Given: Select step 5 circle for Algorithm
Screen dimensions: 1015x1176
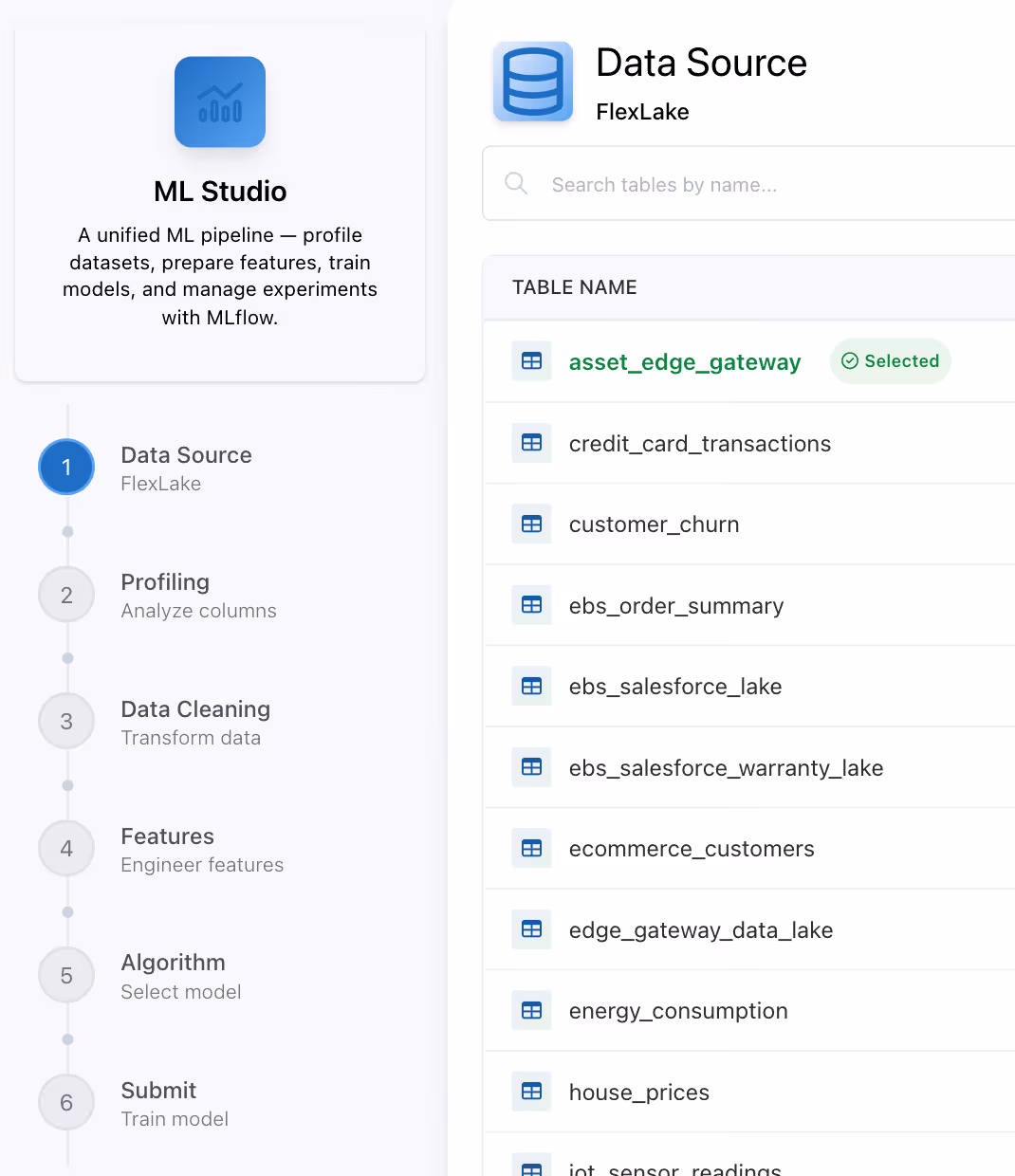Looking at the screenshot, I should (66, 975).
